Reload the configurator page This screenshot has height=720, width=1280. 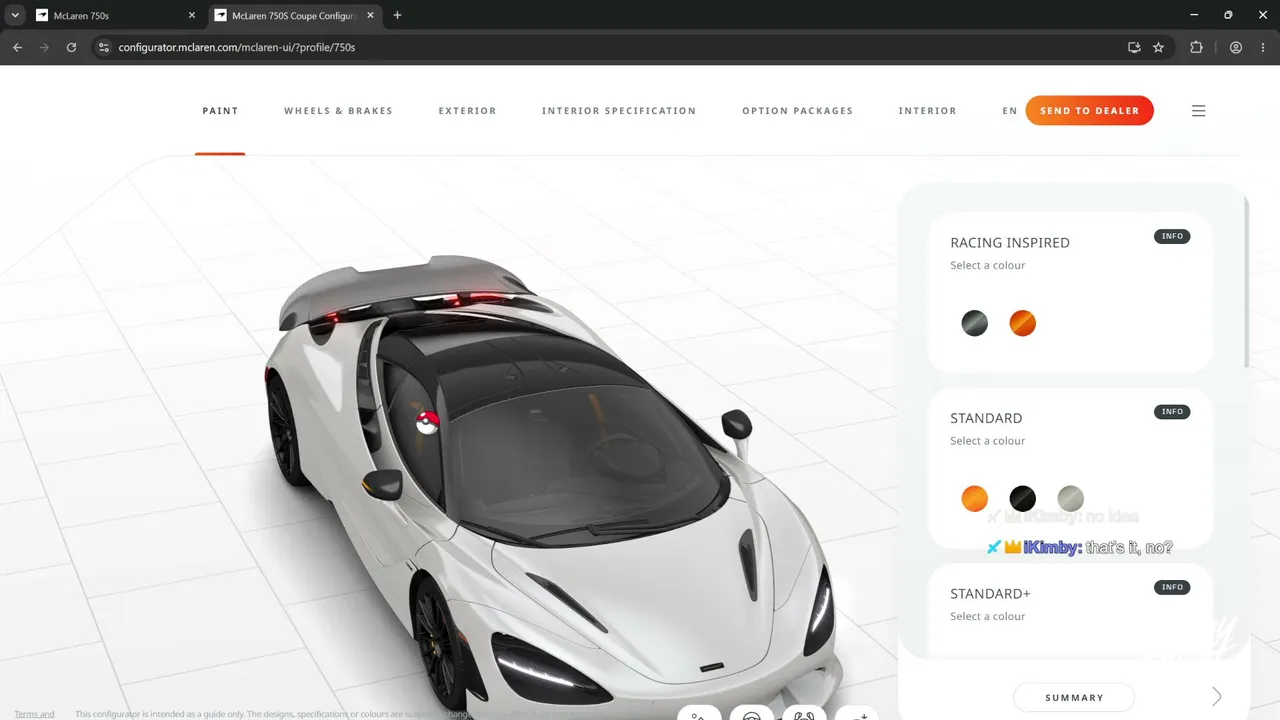(x=71, y=47)
